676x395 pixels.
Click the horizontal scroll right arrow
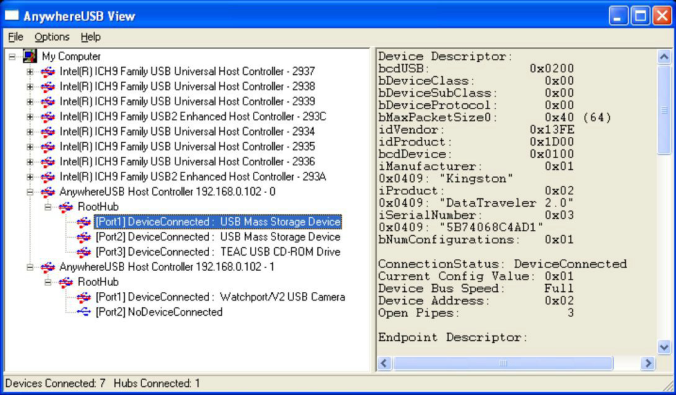648,364
